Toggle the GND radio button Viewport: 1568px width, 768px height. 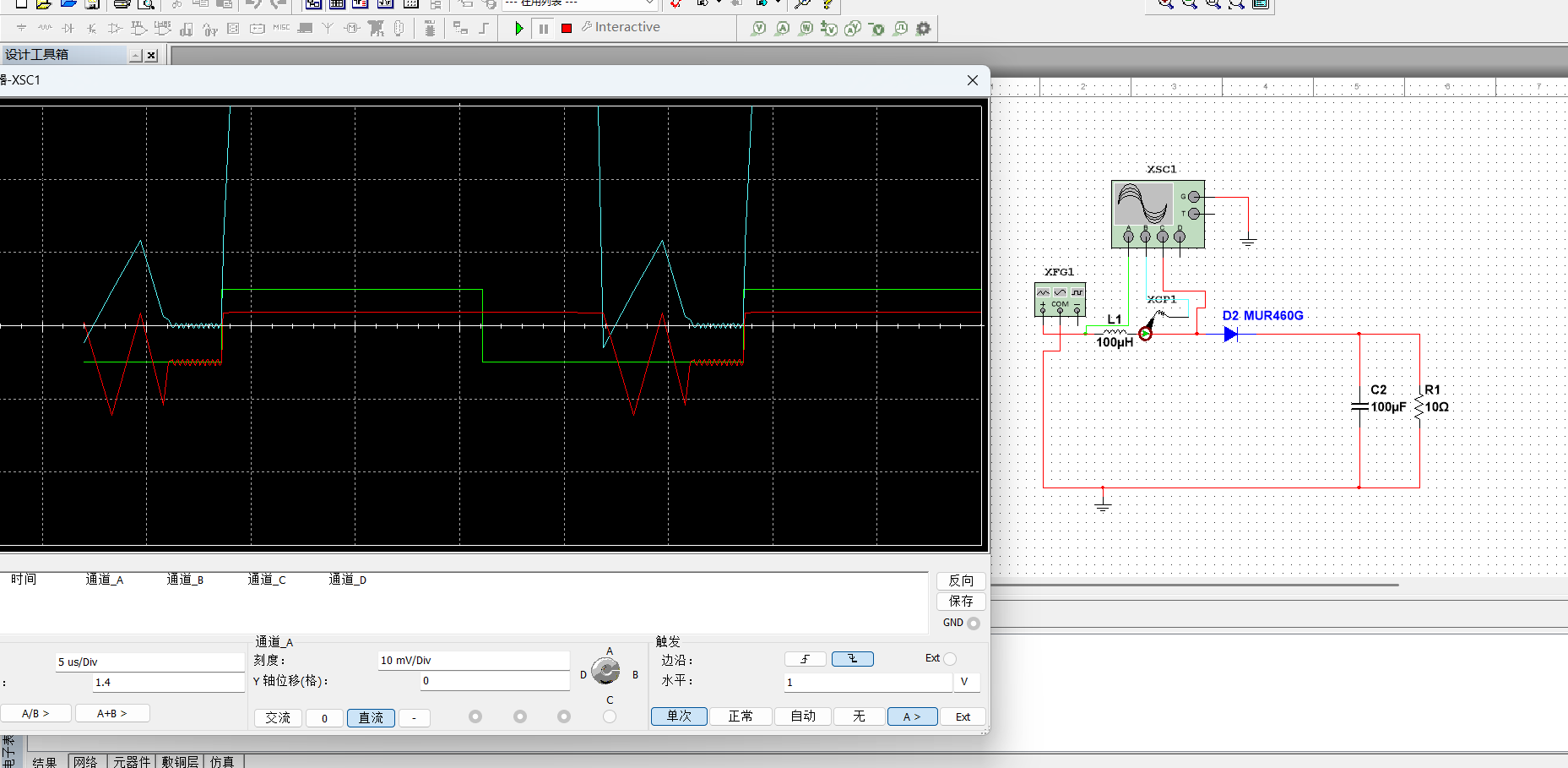(x=974, y=623)
